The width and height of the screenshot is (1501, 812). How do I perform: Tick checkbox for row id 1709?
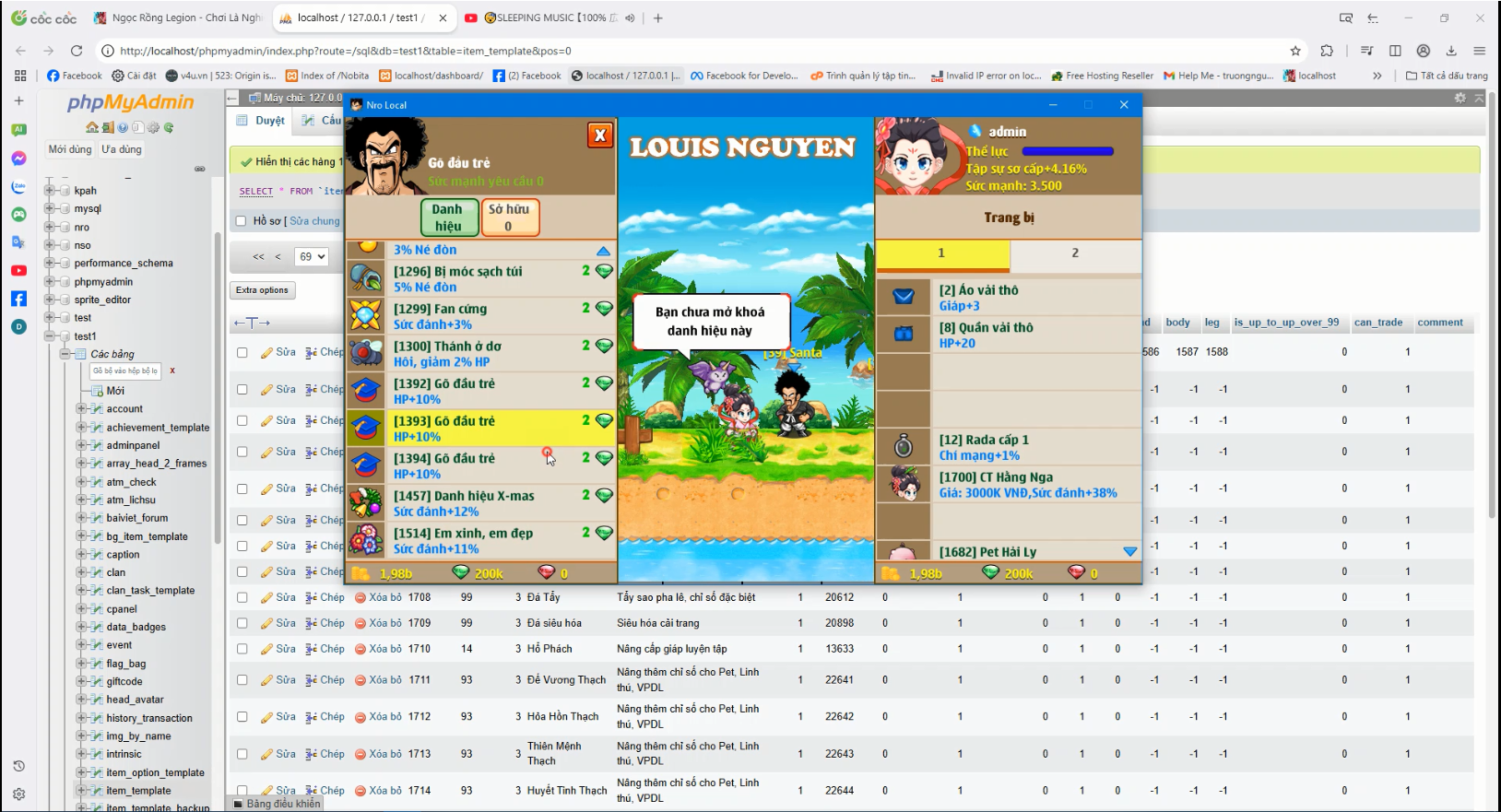[242, 623]
